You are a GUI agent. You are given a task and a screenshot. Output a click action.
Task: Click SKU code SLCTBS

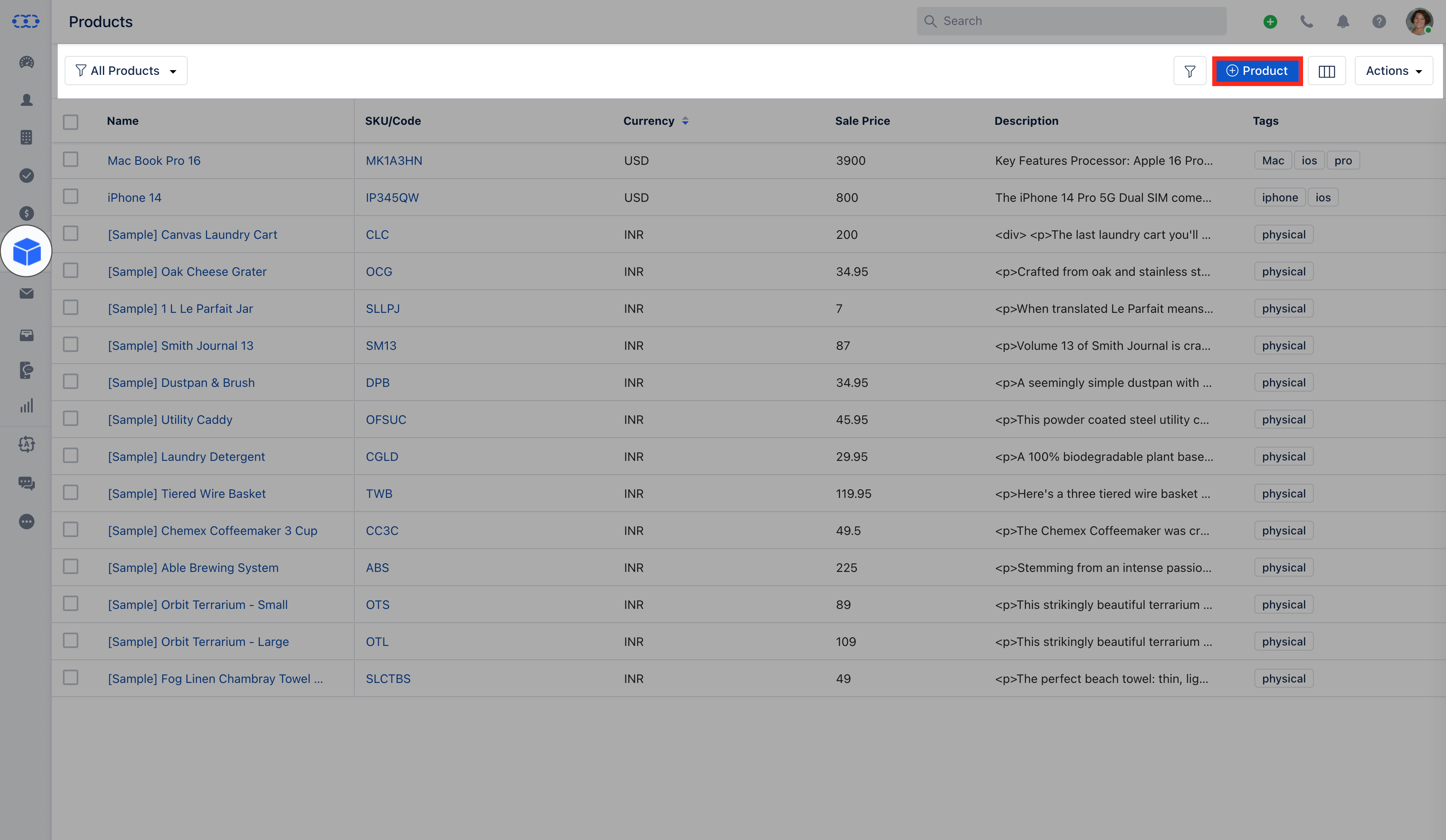[x=388, y=679]
